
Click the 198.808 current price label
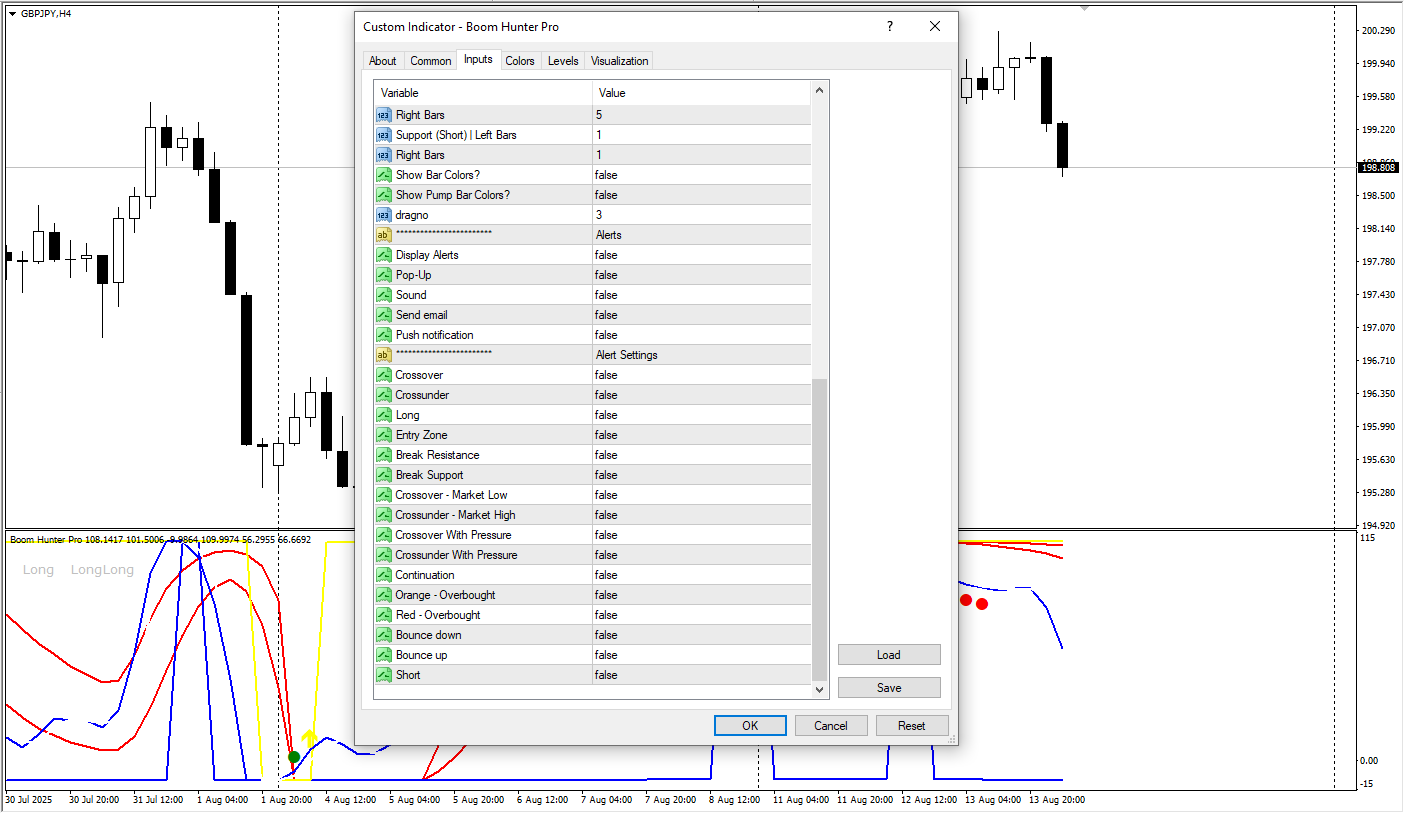coord(1378,168)
